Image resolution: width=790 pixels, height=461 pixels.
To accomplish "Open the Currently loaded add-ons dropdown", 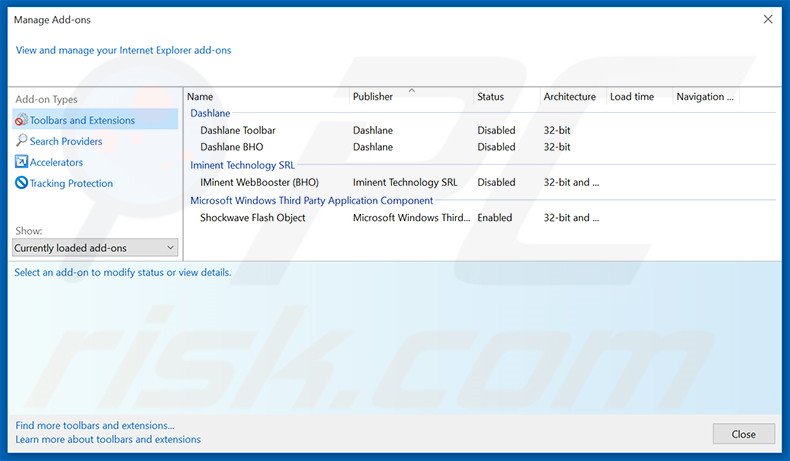I will point(95,248).
